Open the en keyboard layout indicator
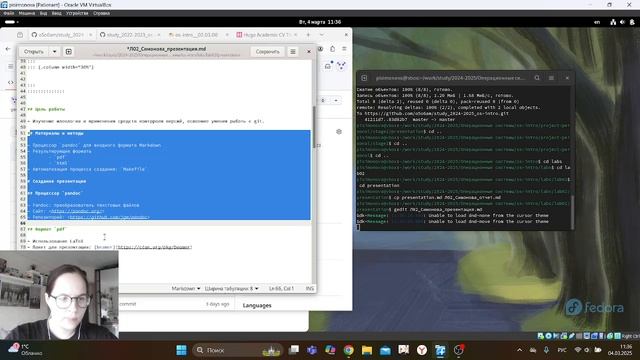The image size is (640, 360). pos(597,22)
